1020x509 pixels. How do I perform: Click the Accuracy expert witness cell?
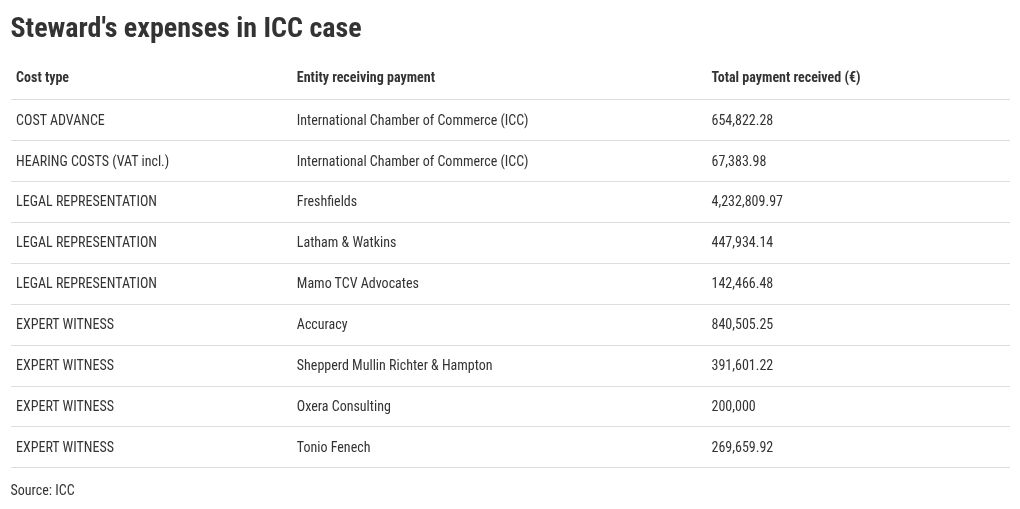[322, 324]
